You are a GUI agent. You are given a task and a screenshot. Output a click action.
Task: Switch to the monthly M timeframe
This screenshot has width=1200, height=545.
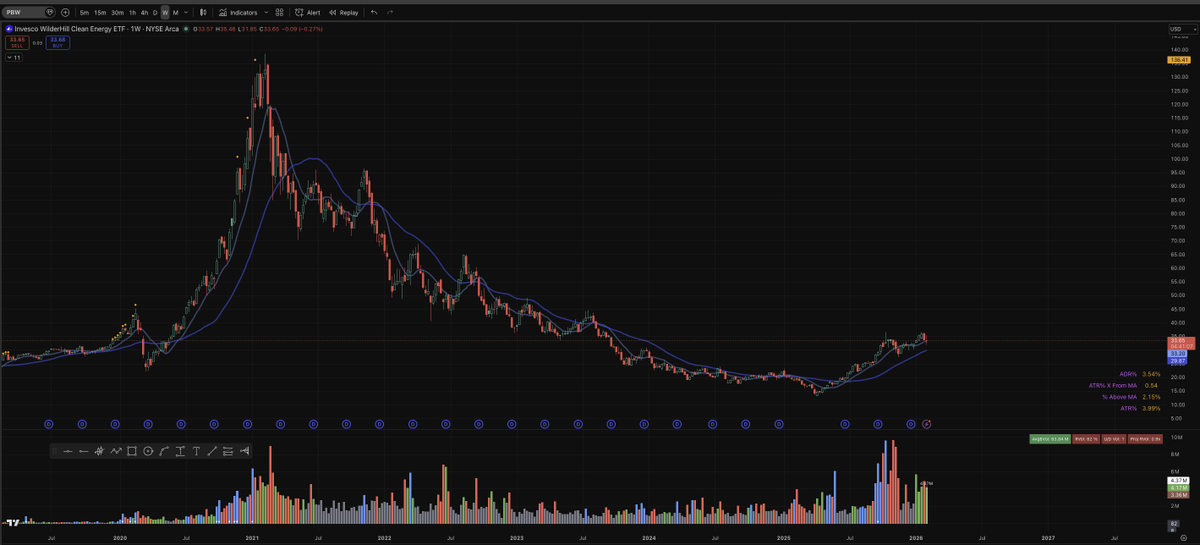coord(176,12)
